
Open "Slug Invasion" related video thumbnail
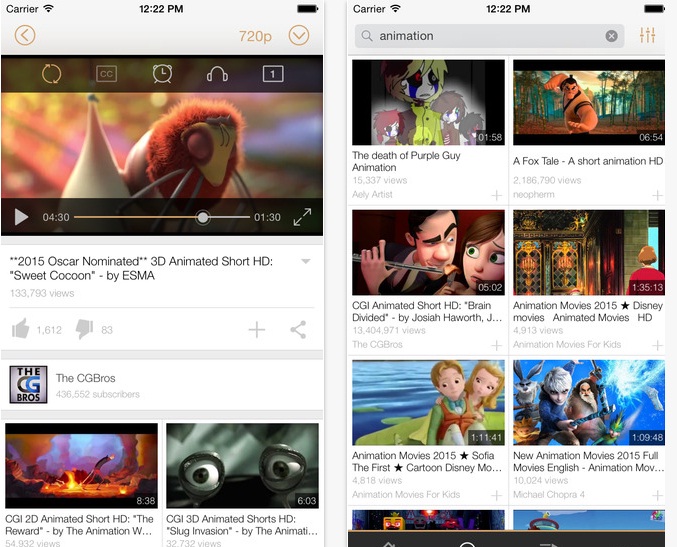tap(242, 465)
